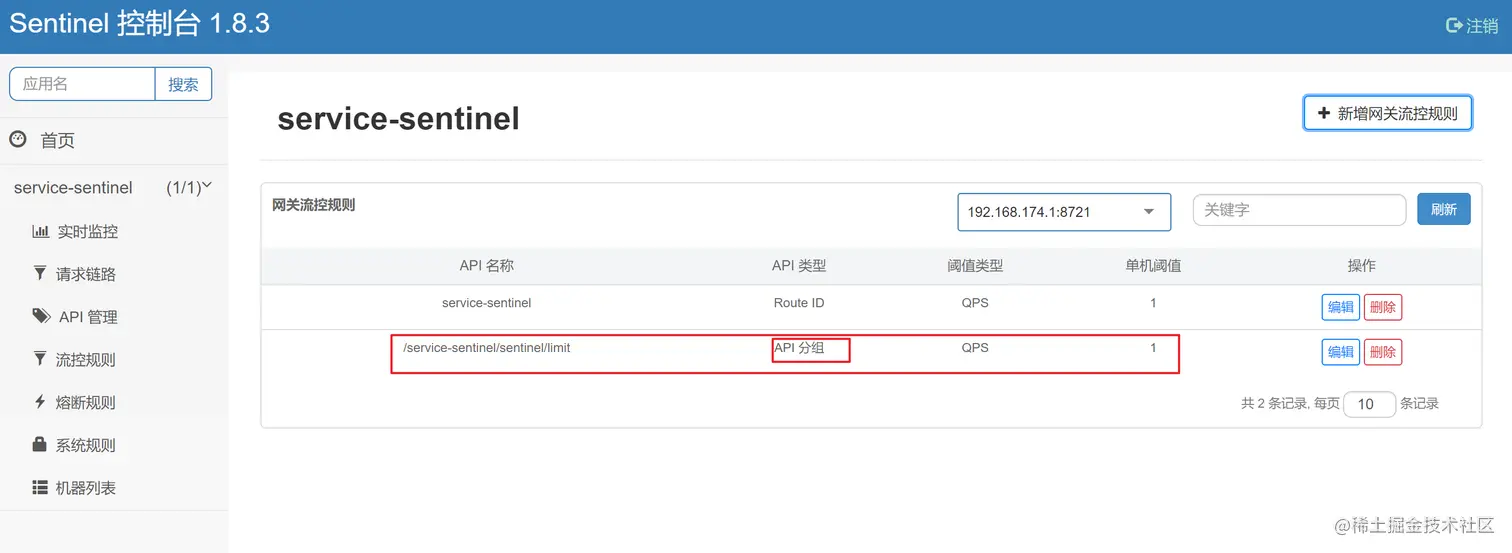Click the tags icon beside API 管理
Screen dimensions: 1512x553
pyautogui.click(x=41, y=316)
